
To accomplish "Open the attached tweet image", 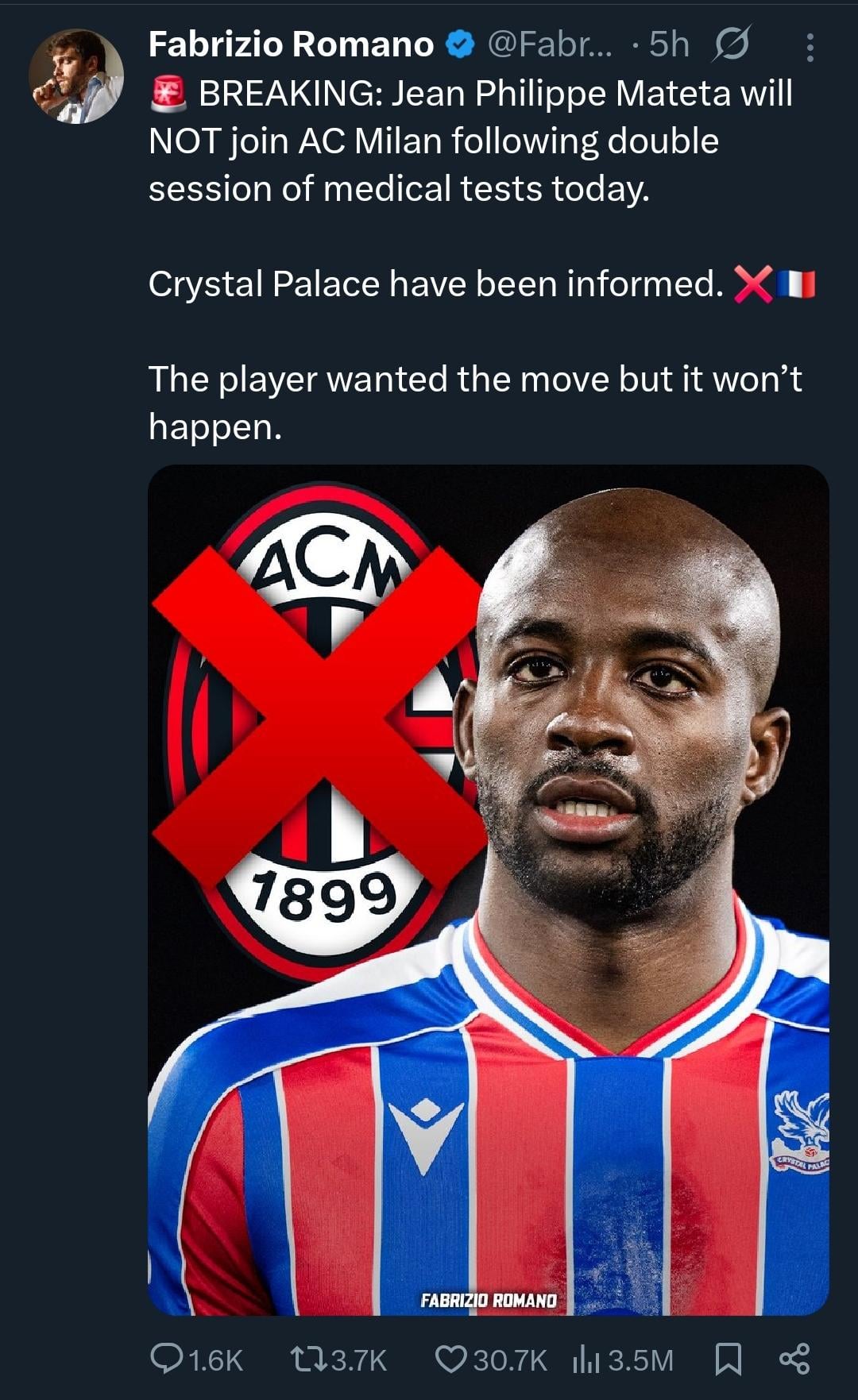I will (x=488, y=889).
